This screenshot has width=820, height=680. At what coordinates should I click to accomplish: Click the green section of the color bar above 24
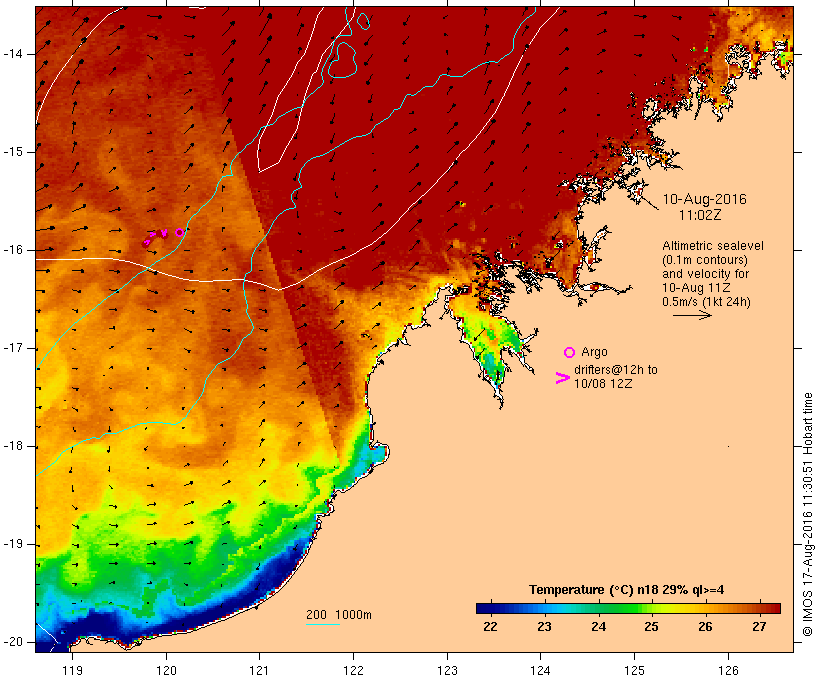598,608
